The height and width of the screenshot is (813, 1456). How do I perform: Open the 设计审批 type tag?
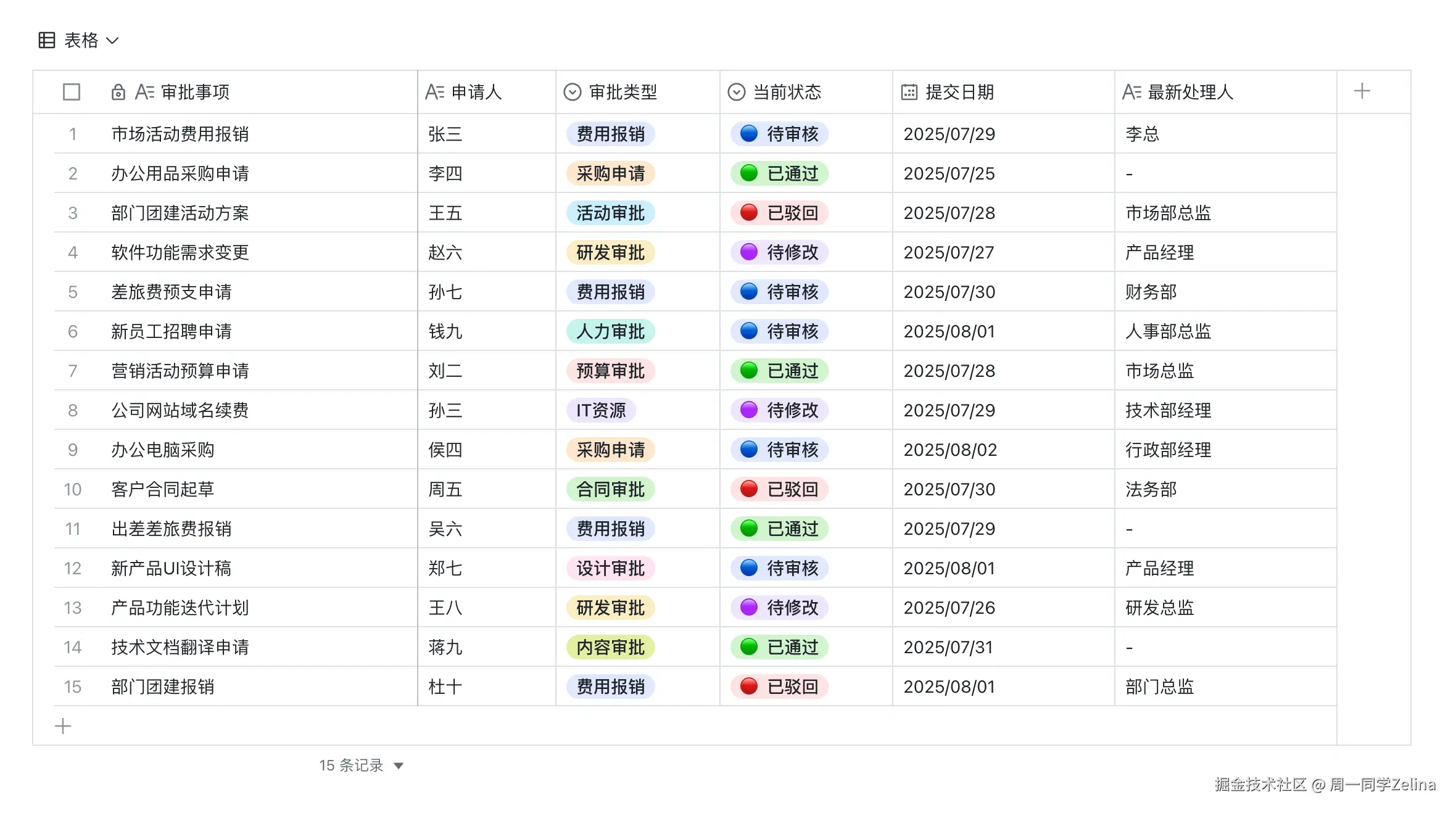click(611, 568)
